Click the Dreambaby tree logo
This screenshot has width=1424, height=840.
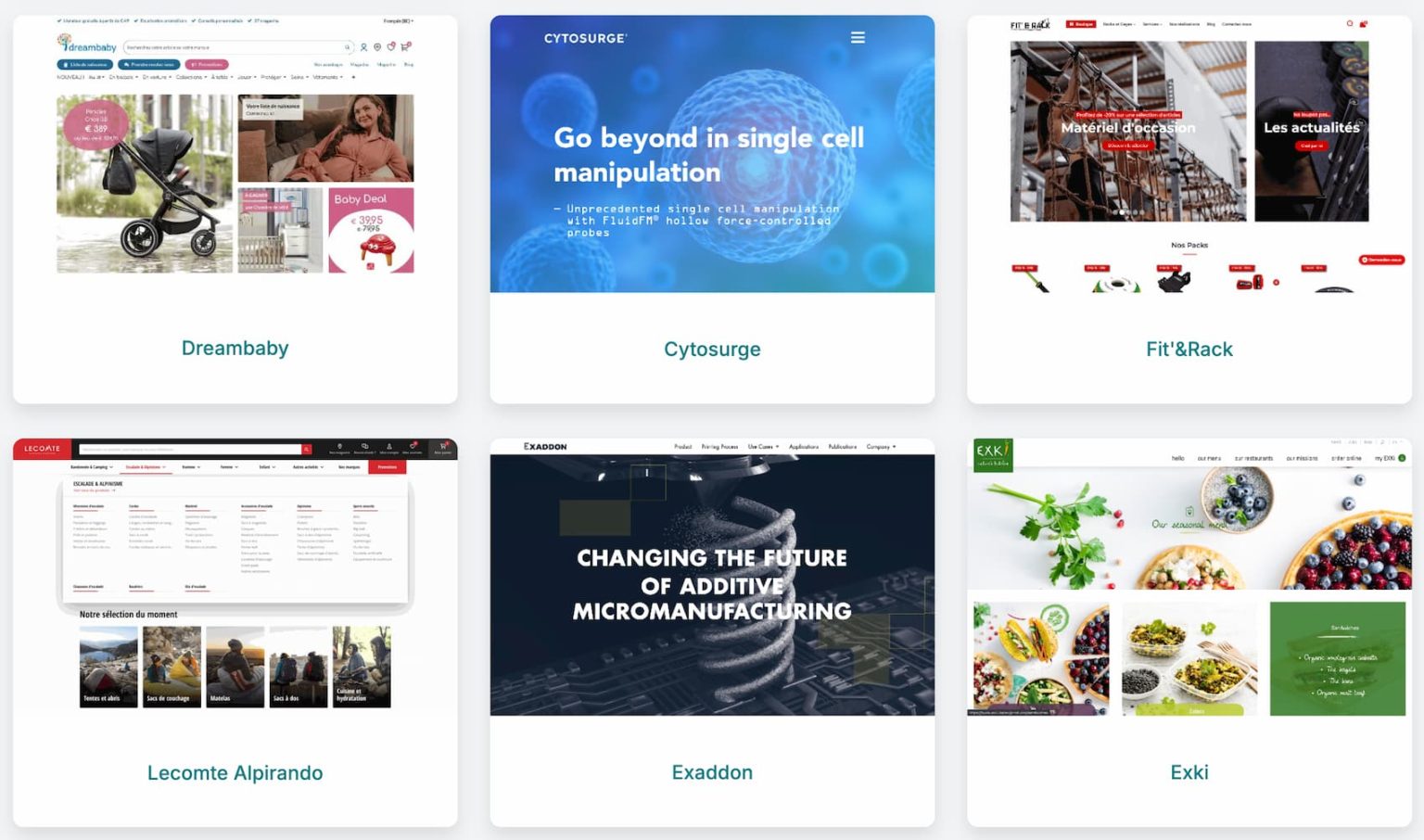pyautogui.click(x=64, y=43)
